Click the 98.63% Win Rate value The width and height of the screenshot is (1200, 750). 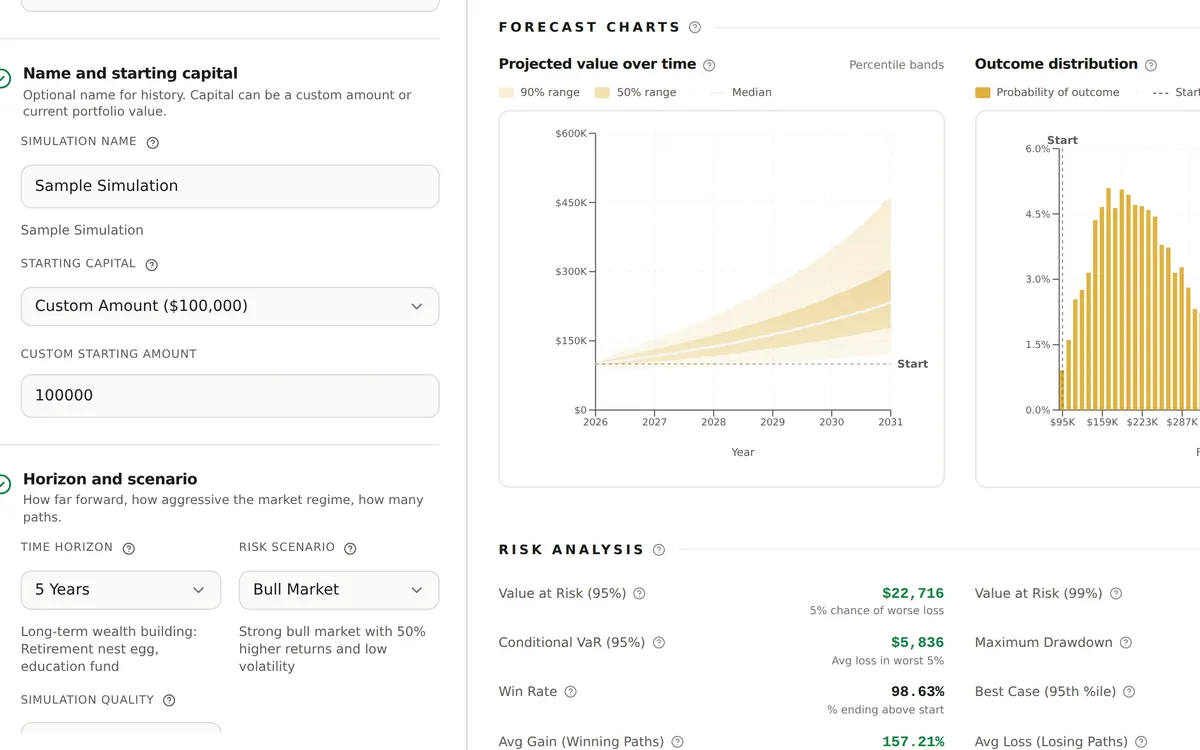(917, 691)
